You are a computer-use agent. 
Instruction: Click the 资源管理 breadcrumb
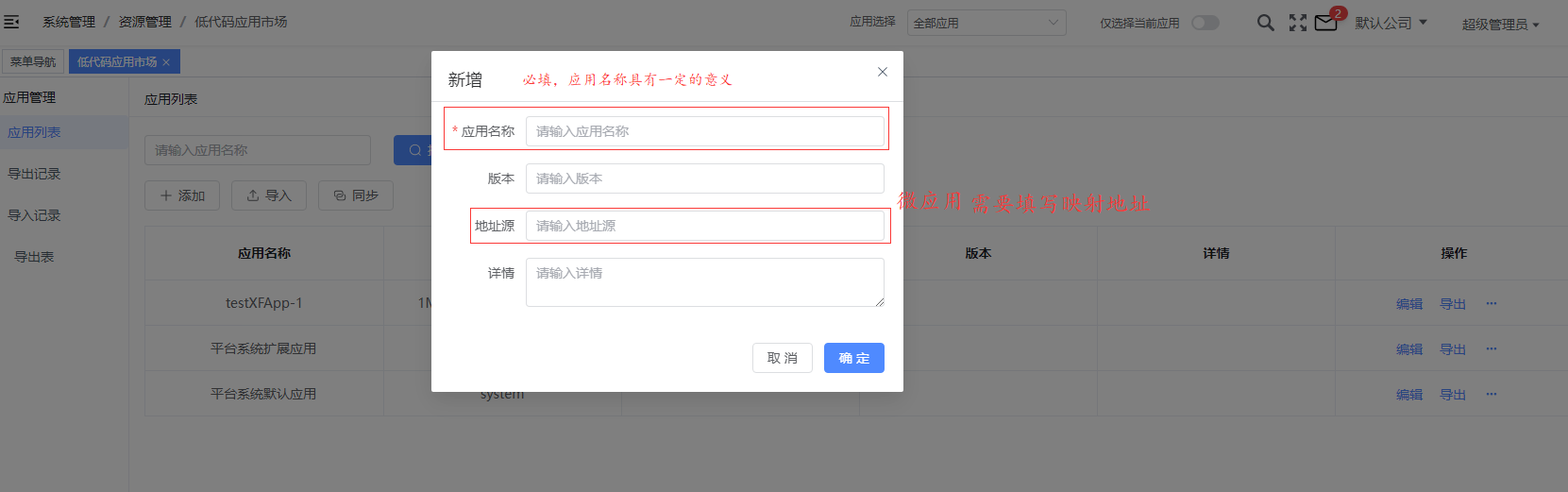pyautogui.click(x=145, y=22)
